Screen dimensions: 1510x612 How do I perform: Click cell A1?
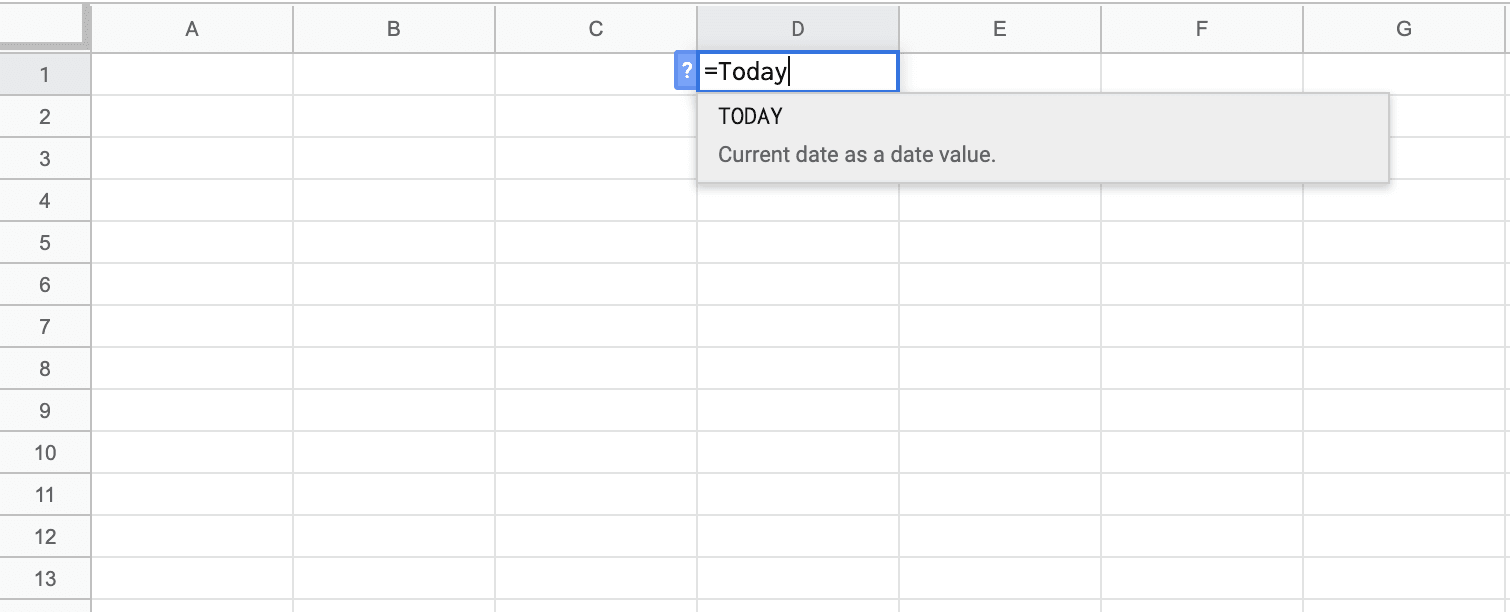192,74
